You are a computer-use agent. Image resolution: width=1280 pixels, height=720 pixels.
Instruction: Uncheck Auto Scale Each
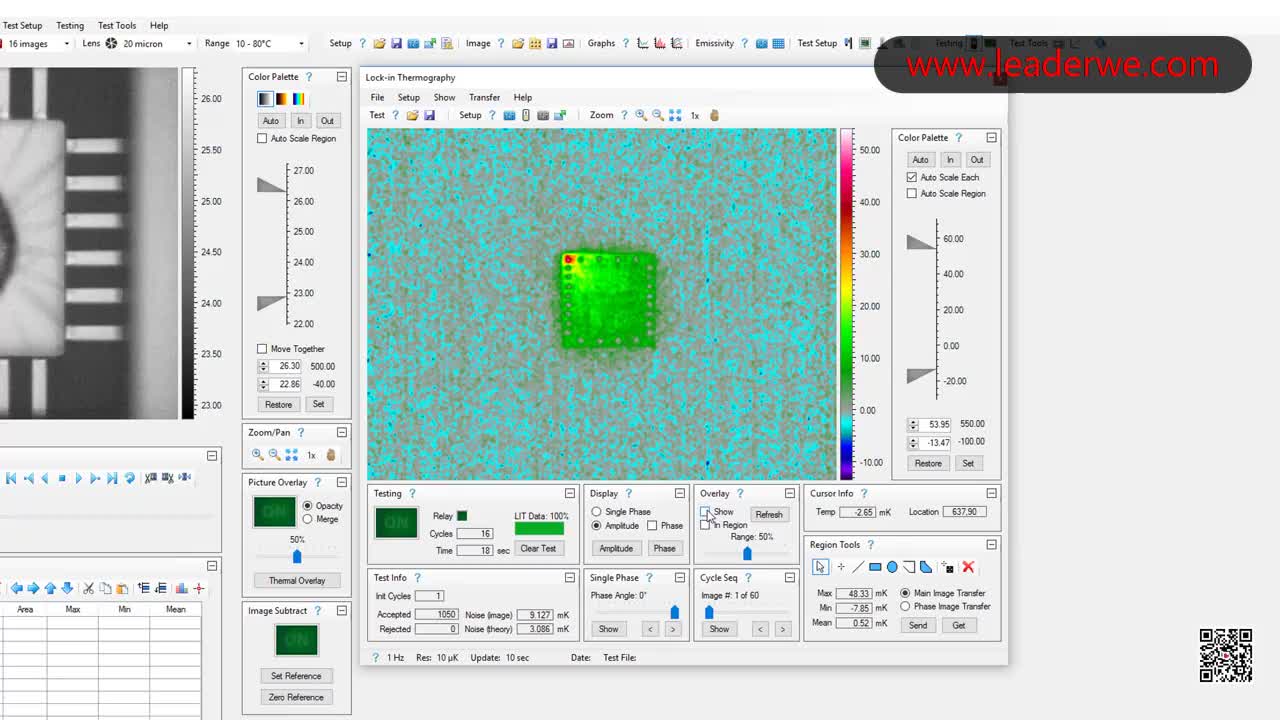tap(912, 177)
